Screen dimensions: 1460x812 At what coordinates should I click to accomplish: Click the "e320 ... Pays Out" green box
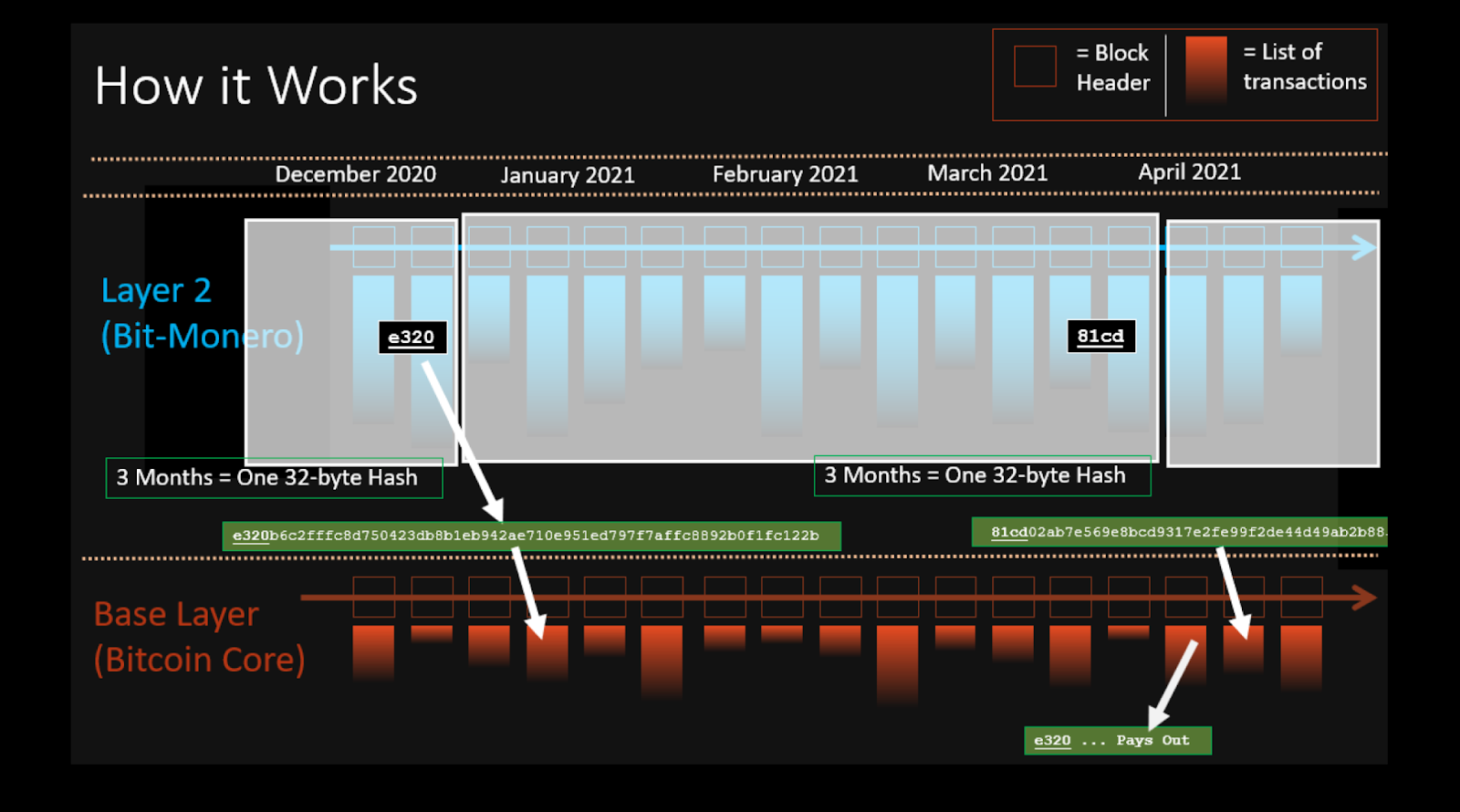tap(1118, 741)
